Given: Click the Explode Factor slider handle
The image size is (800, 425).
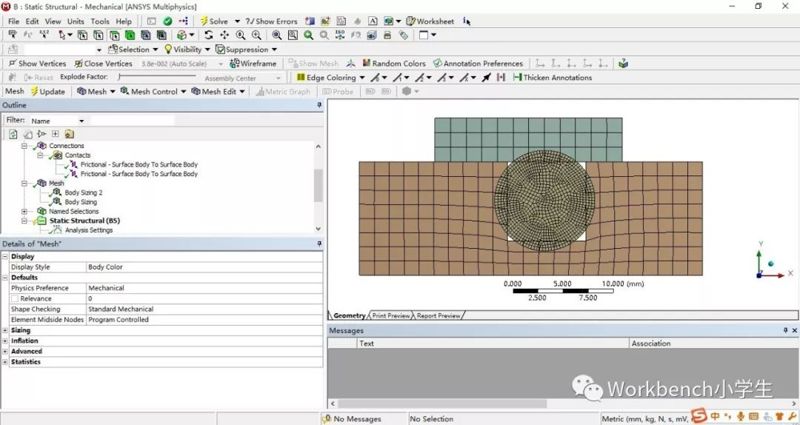Looking at the screenshot, I should 119,77.
